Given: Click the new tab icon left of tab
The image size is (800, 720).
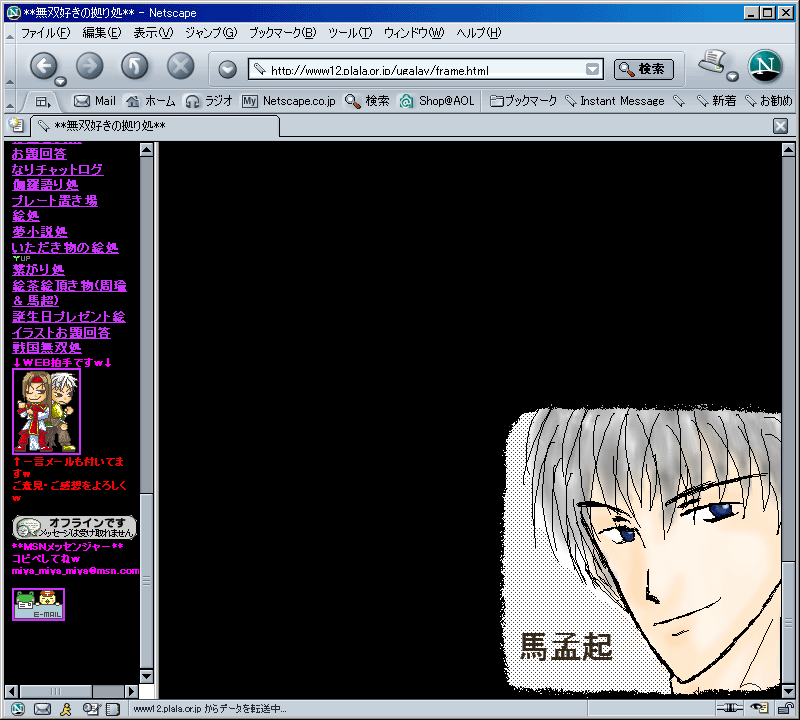Looking at the screenshot, I should [16, 125].
